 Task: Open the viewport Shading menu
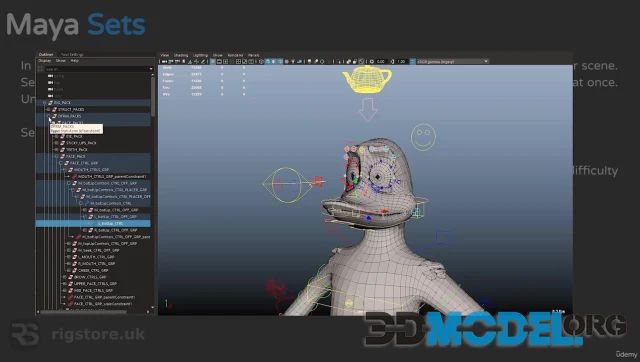181,55
